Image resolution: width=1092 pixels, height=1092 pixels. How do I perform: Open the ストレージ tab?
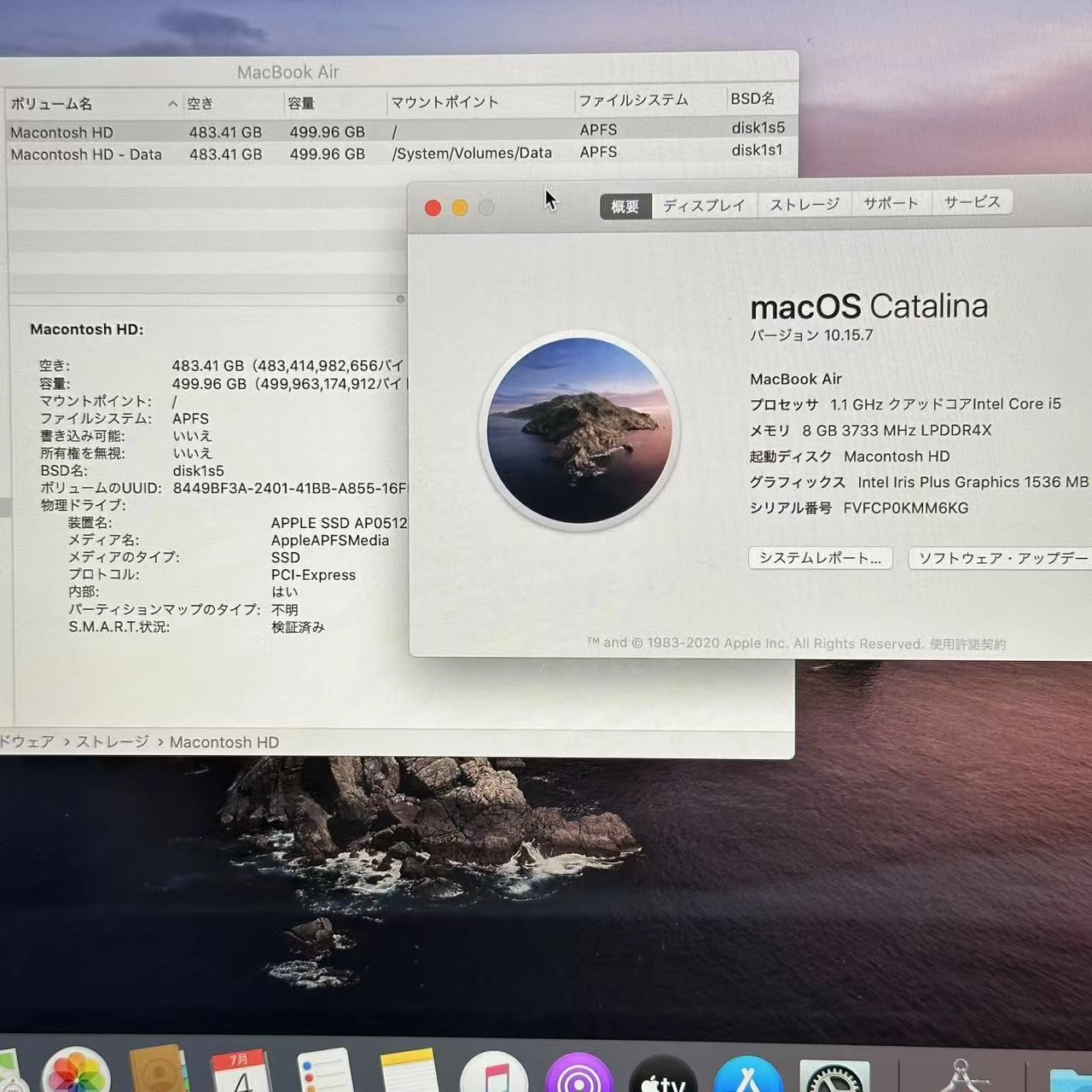pos(804,204)
